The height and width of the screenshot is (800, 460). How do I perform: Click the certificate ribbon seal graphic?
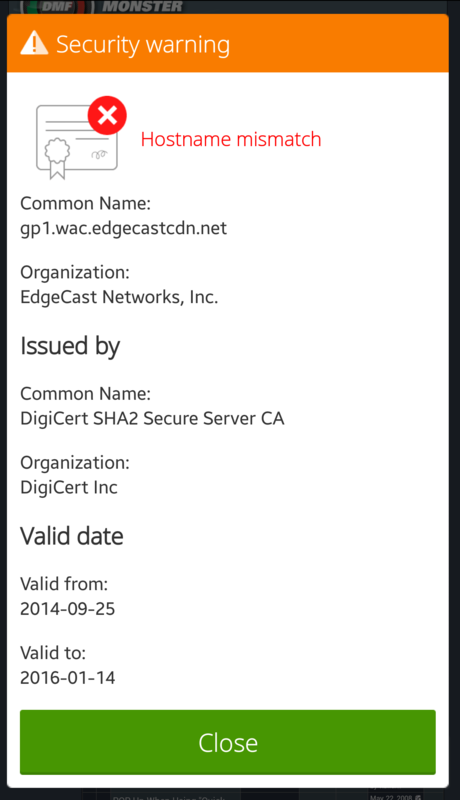(57, 158)
